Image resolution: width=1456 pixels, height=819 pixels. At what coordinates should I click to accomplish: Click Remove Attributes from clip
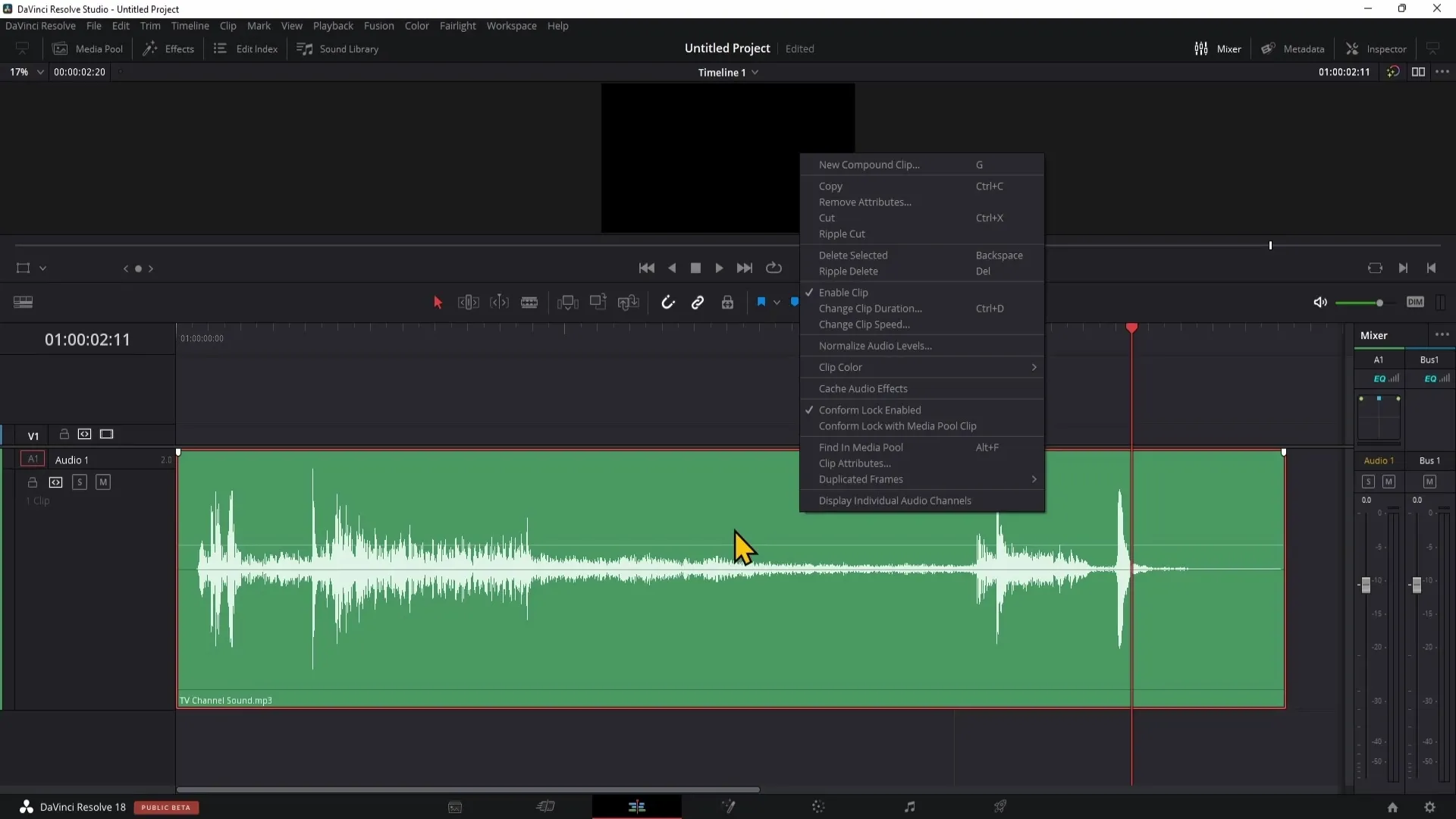pyautogui.click(x=866, y=202)
